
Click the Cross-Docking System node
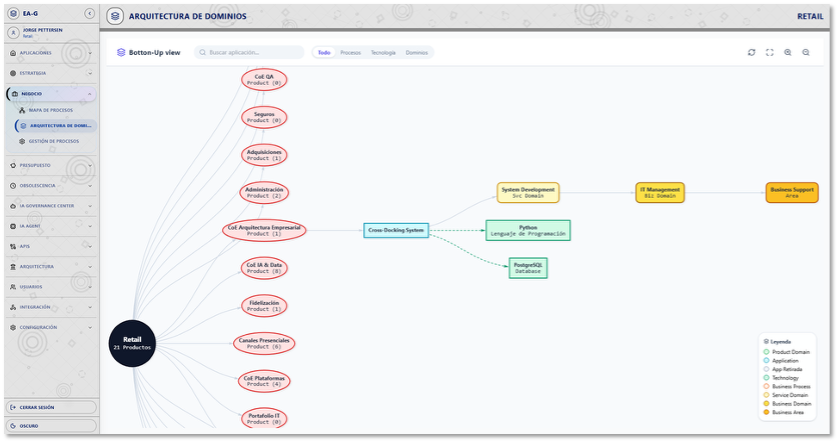point(396,230)
